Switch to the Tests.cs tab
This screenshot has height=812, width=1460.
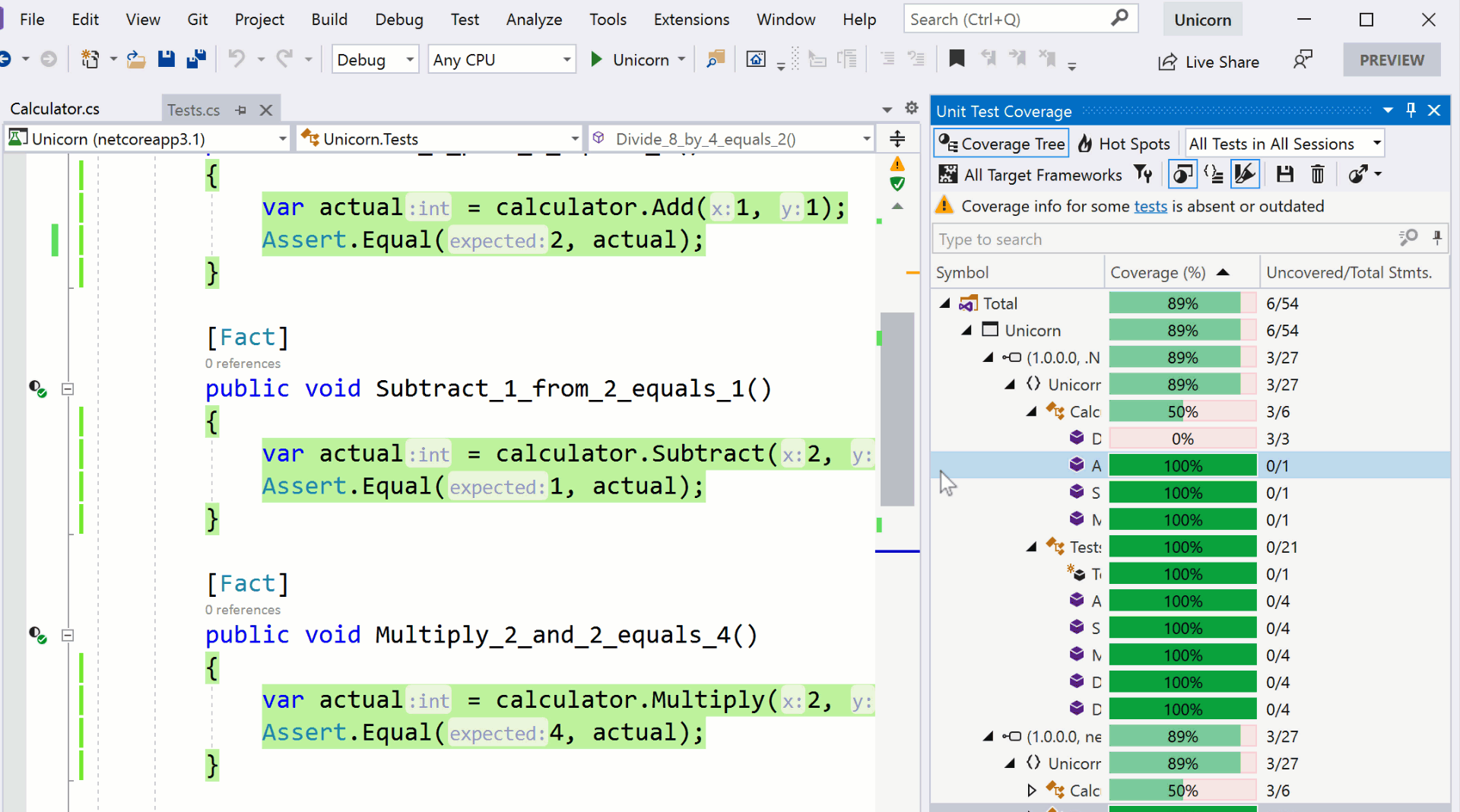tap(194, 110)
